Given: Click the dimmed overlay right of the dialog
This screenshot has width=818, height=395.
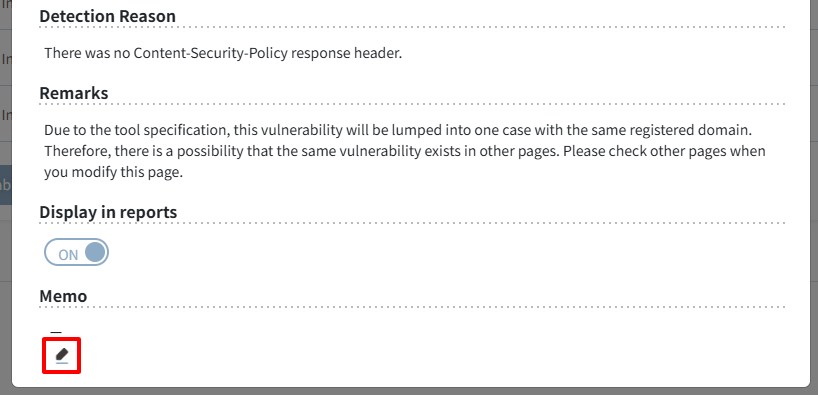Looking at the screenshot, I should tap(814, 197).
